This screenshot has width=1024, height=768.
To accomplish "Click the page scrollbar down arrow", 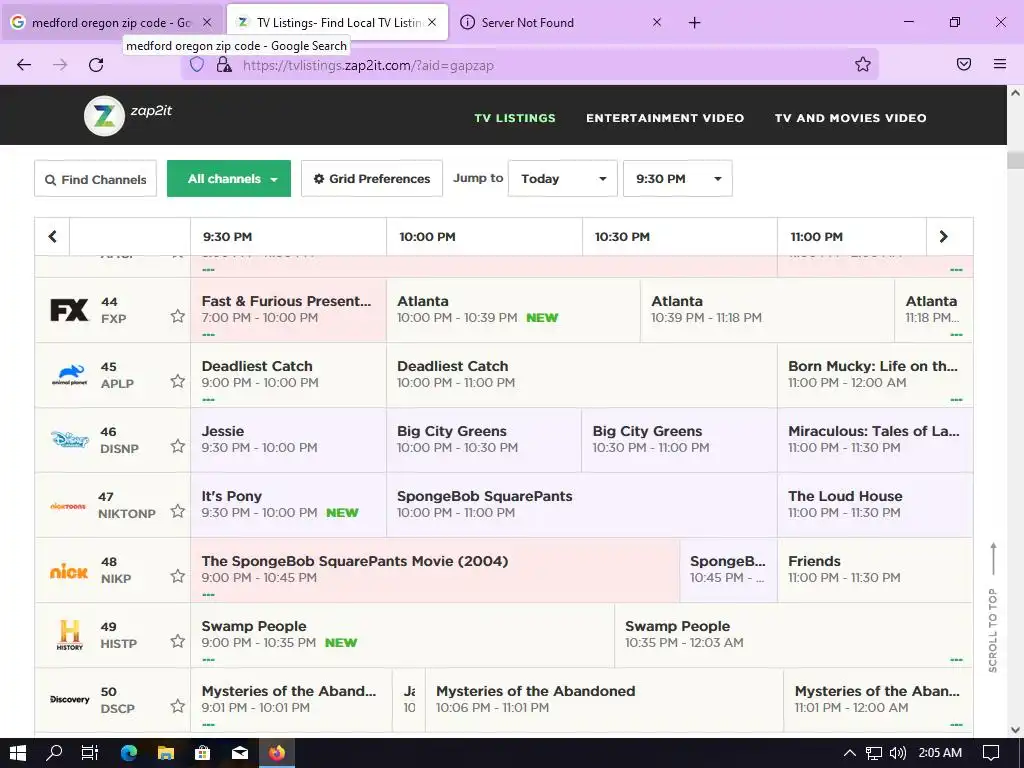I will [x=1015, y=729].
